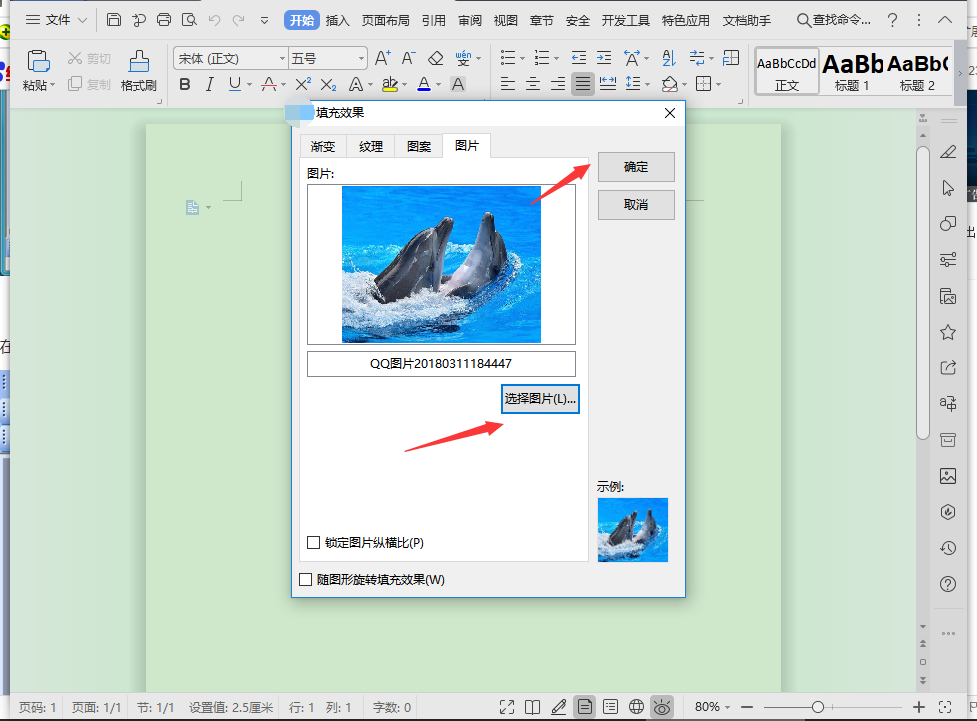Screen dimensions: 977x721
Task: Confirm with the 确定 button
Action: pos(636,167)
